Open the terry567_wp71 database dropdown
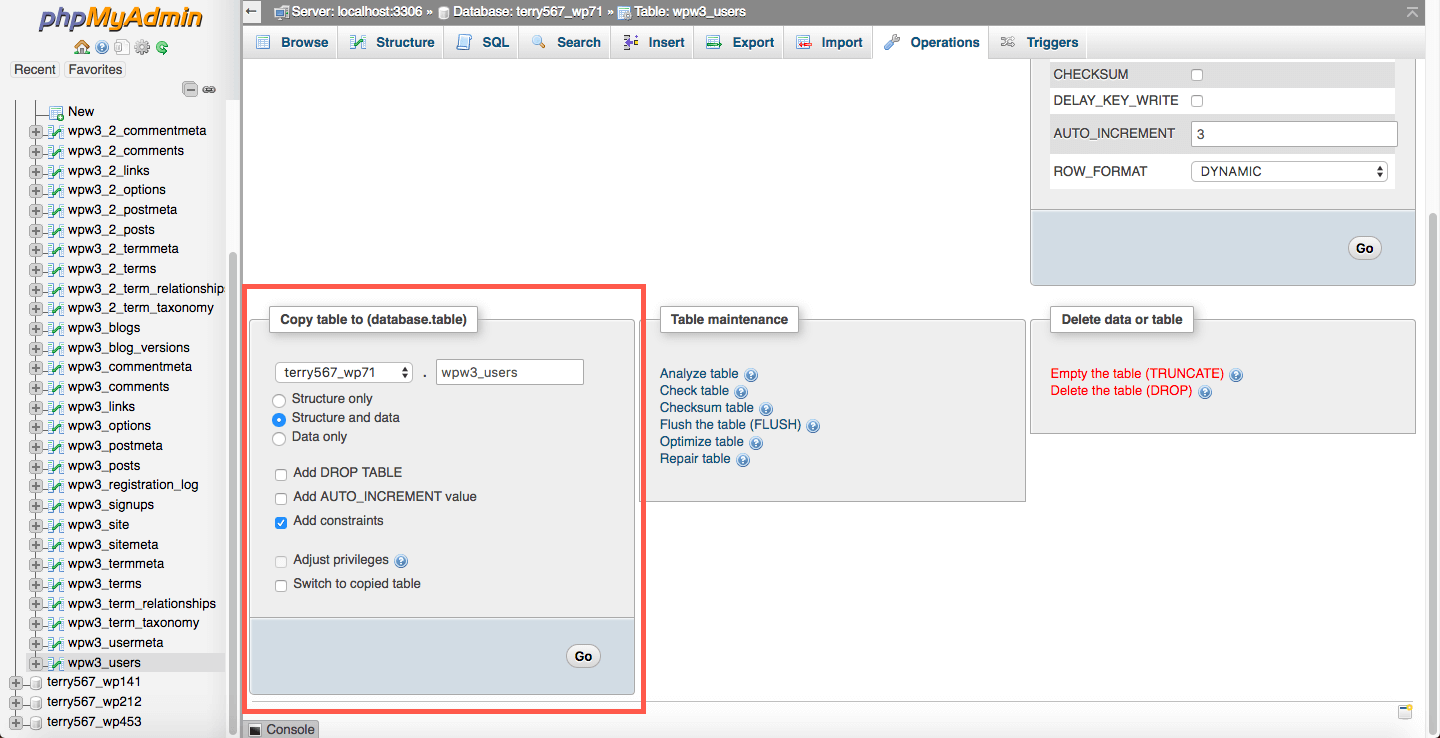Screen dimensions: 1440x738 point(344,372)
